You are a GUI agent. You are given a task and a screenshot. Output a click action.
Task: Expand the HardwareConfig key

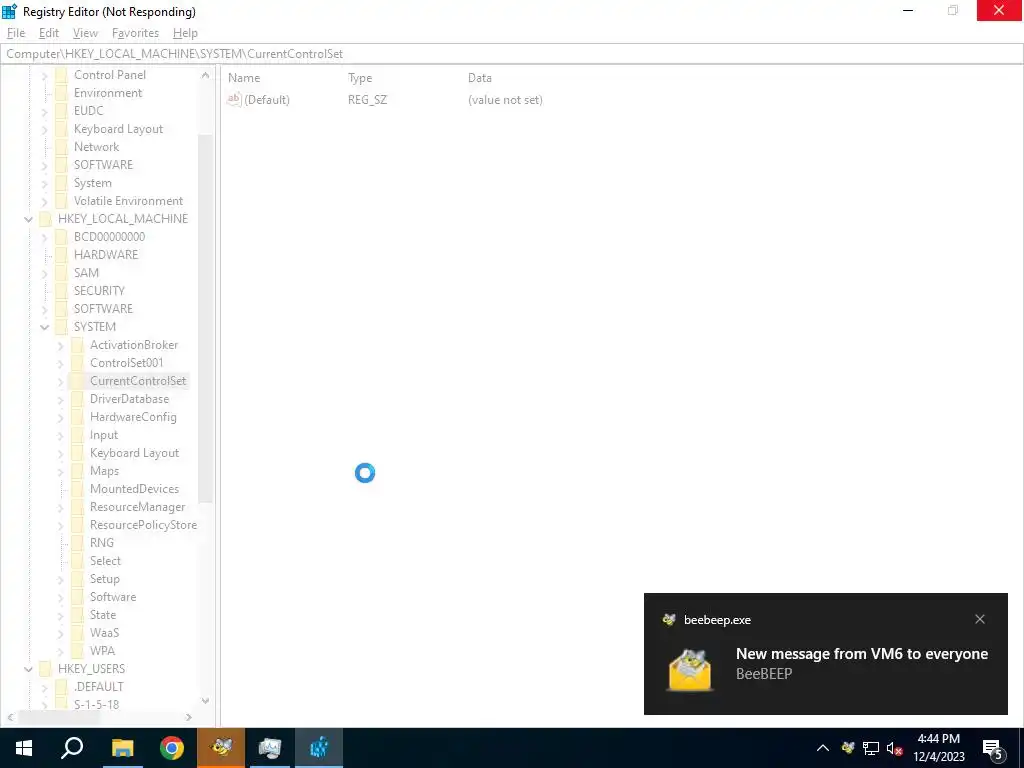[x=61, y=417]
